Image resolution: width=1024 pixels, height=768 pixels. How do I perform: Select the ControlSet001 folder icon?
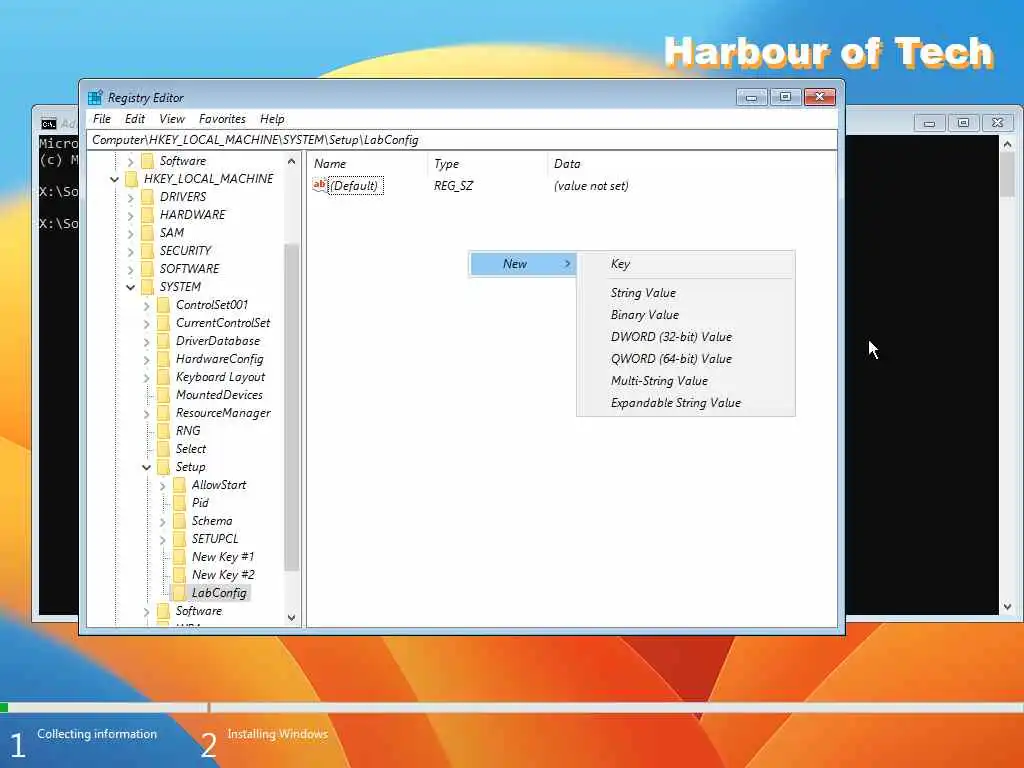(x=164, y=305)
